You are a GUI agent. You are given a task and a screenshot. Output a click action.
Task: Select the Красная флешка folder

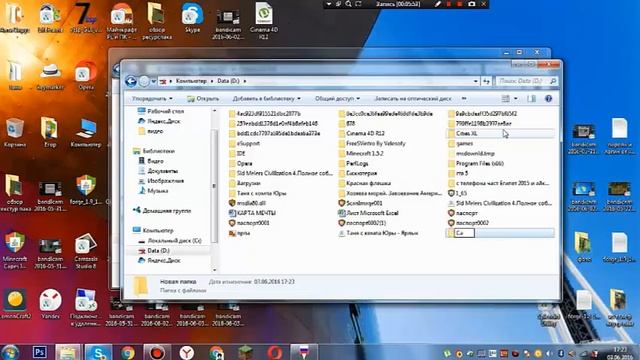point(364,183)
